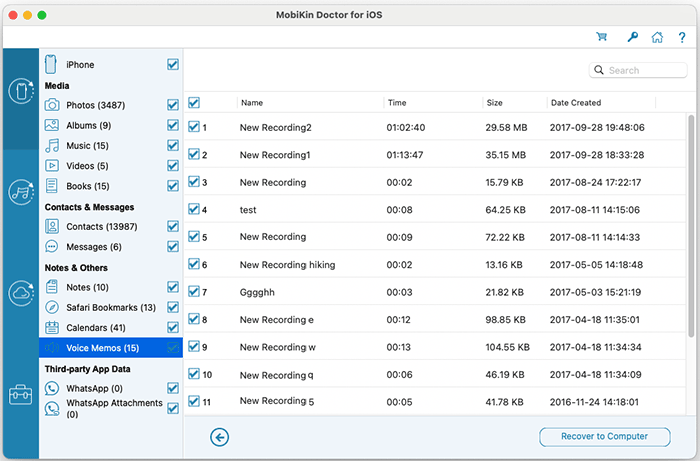Click in the Search field
Image resolution: width=700 pixels, height=461 pixels.
pos(638,70)
